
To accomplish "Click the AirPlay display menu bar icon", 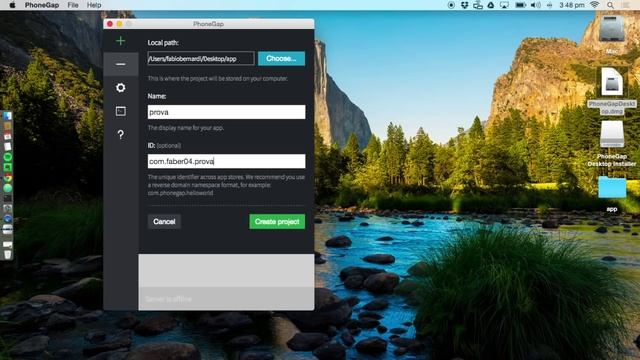I will click(x=504, y=5).
